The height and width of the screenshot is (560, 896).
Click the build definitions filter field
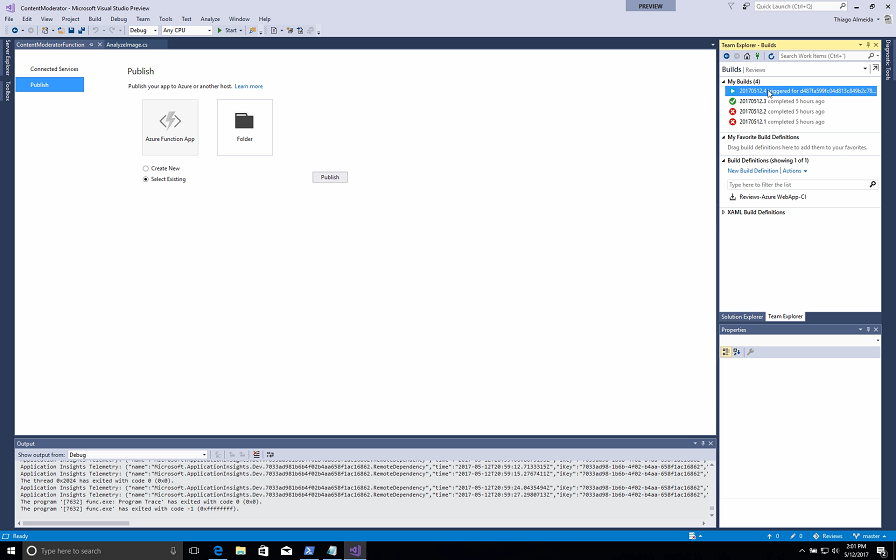pos(802,185)
